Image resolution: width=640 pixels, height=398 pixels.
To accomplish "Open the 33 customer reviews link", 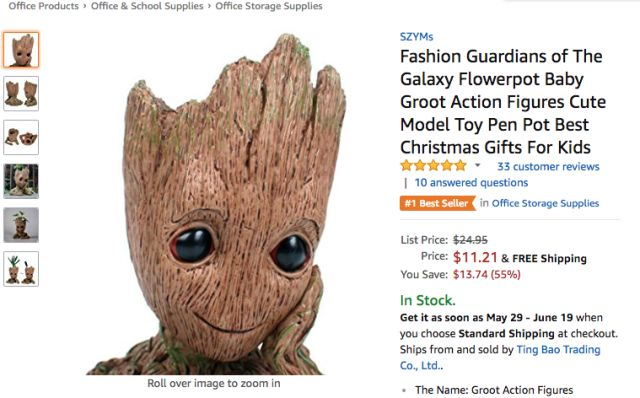I will pyautogui.click(x=548, y=167).
